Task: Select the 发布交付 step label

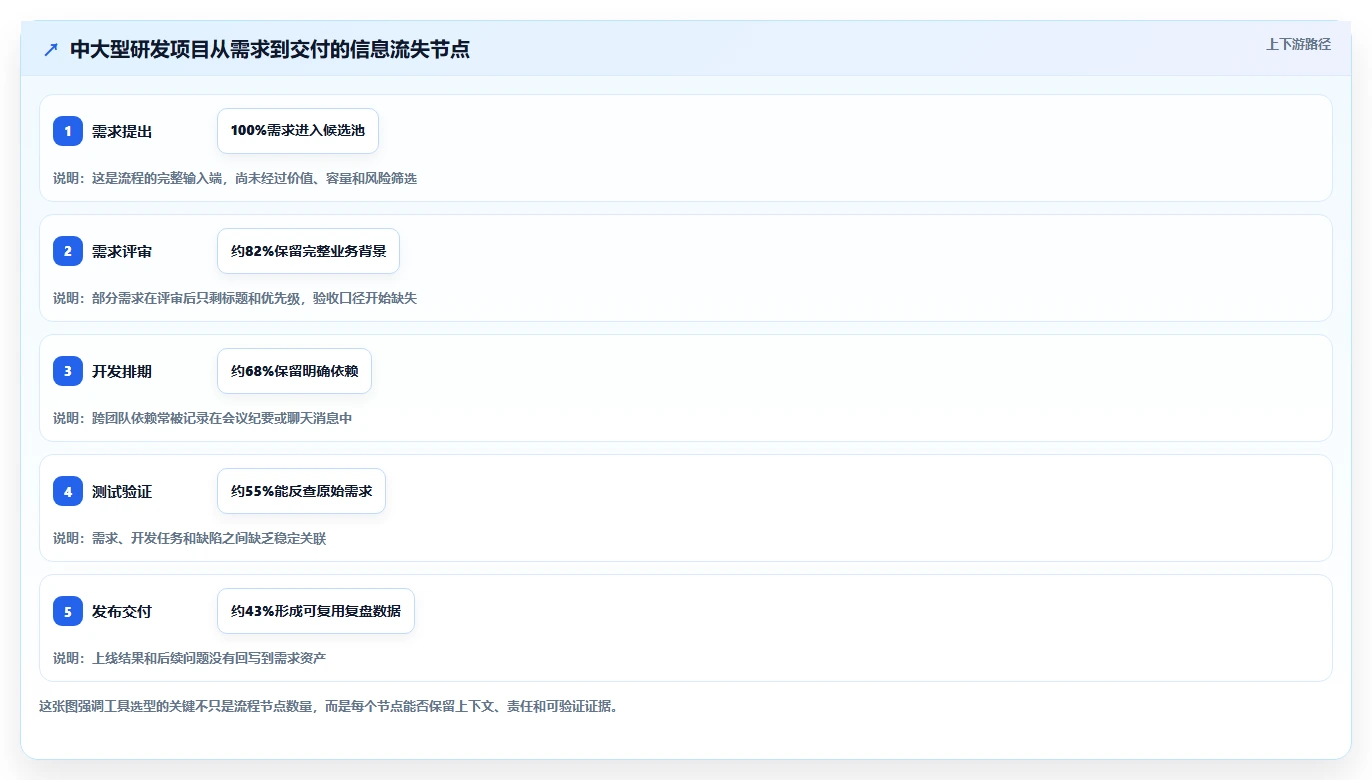Action: 122,611
